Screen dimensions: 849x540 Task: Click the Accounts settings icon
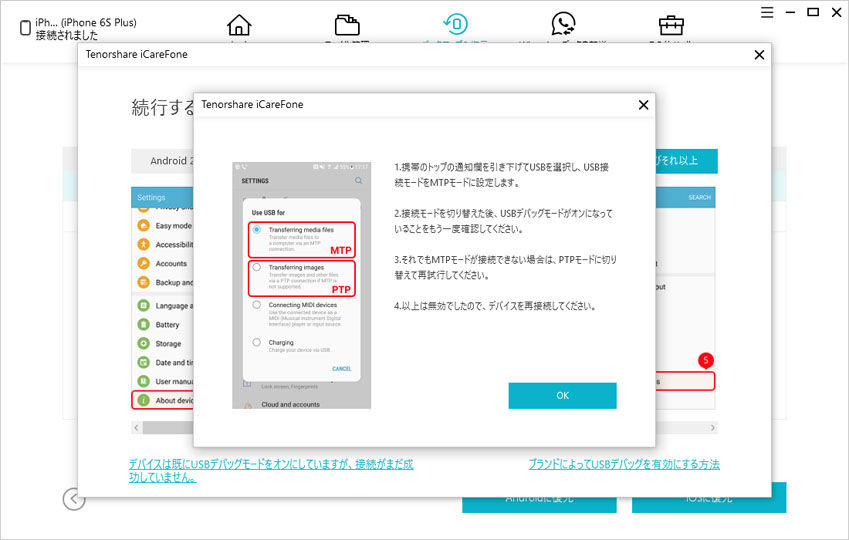(143, 263)
